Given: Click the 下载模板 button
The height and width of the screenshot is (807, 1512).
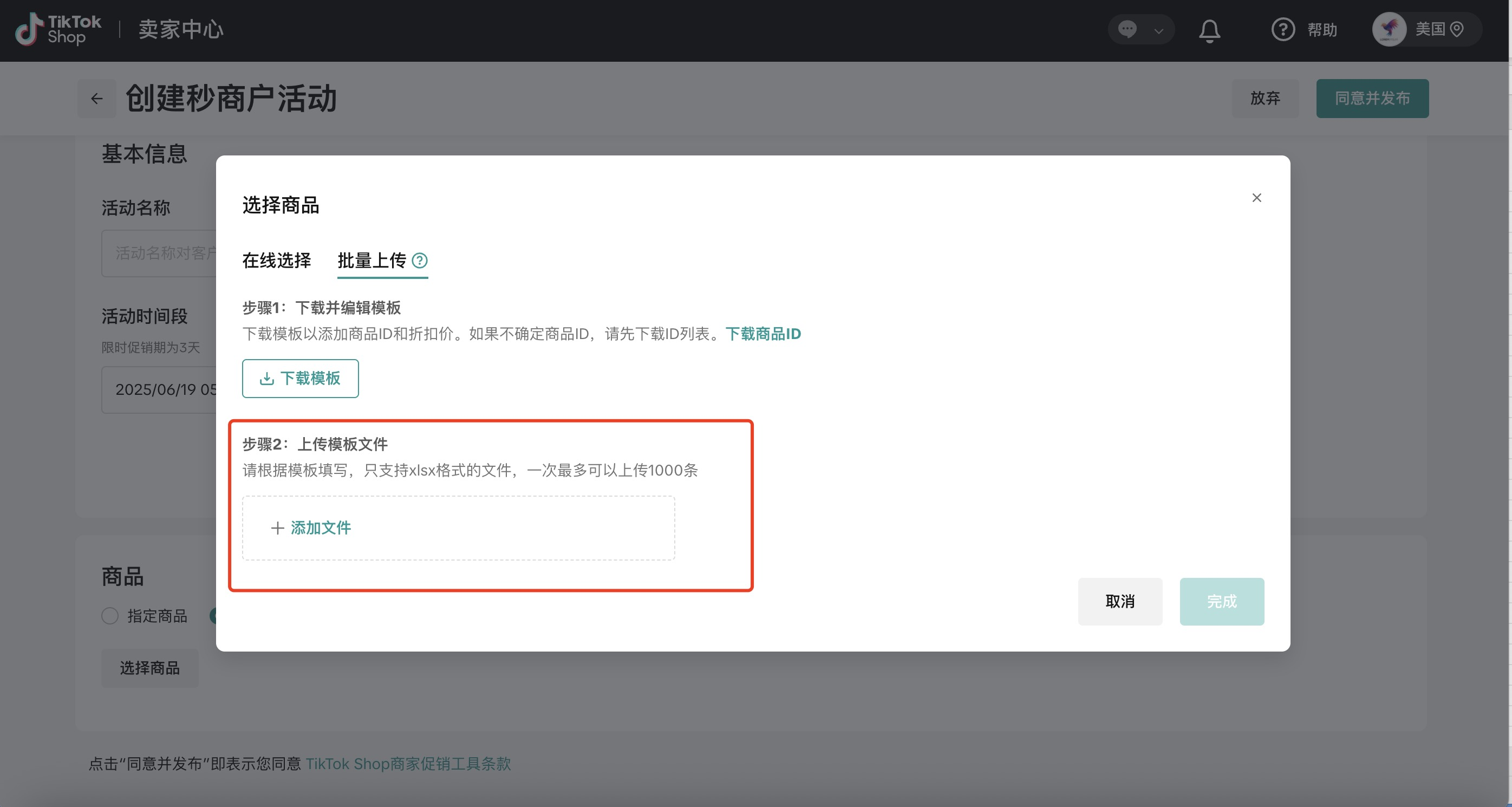Looking at the screenshot, I should [x=300, y=379].
